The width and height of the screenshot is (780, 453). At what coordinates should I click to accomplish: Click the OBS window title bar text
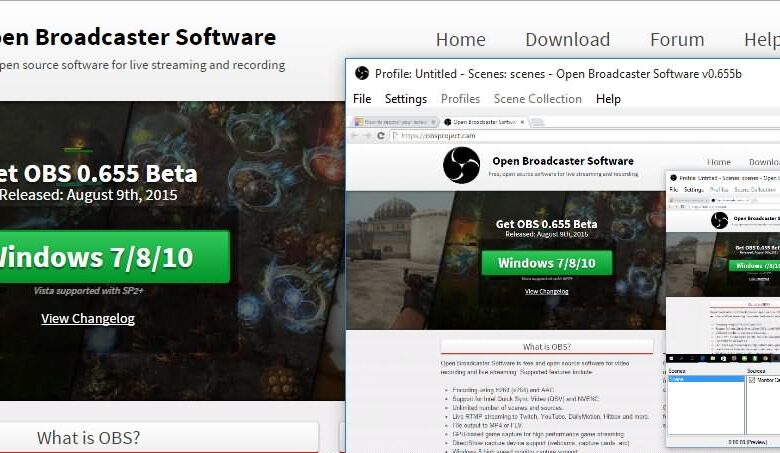[x=558, y=74]
